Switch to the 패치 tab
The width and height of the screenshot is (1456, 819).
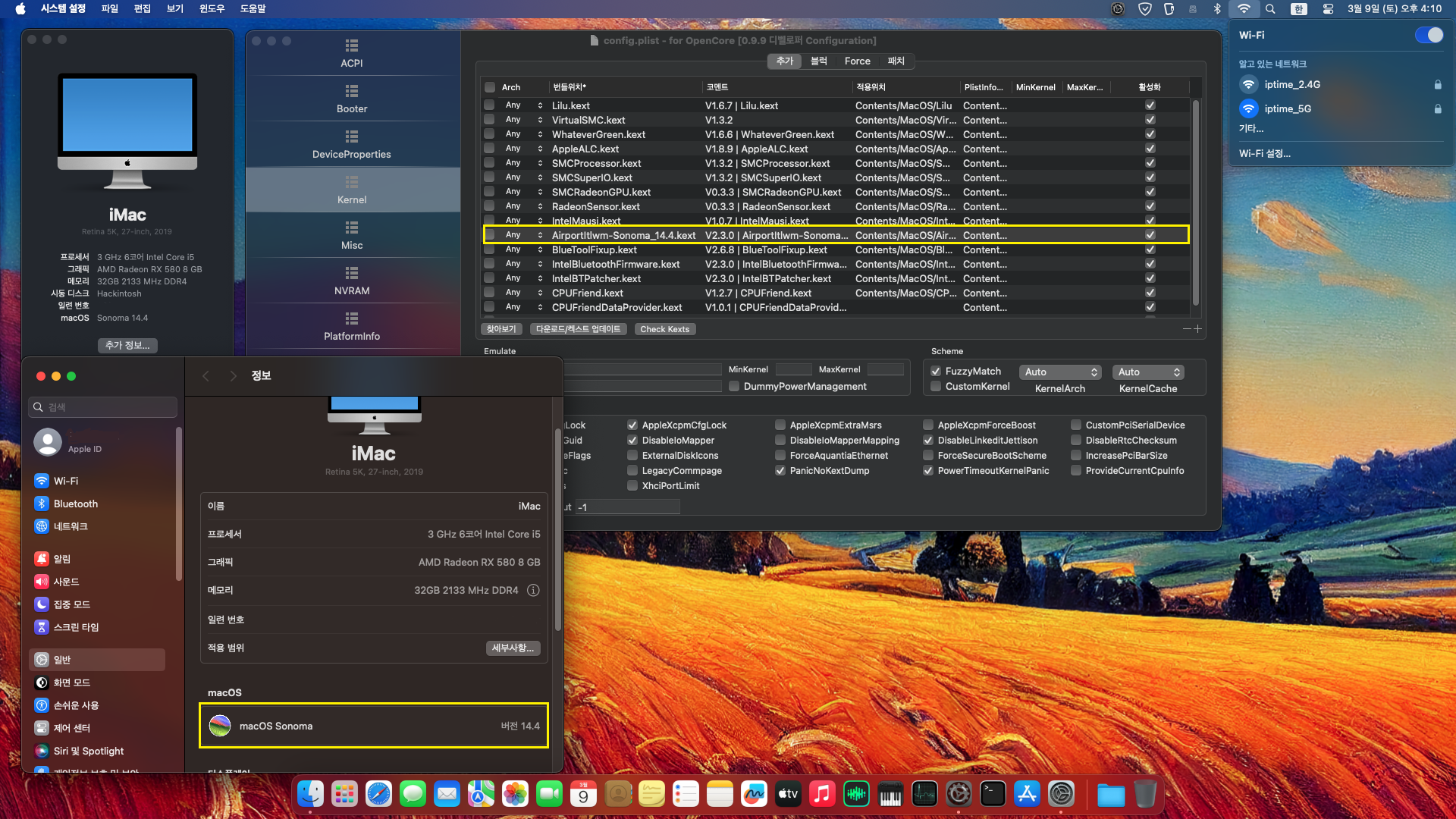896,61
